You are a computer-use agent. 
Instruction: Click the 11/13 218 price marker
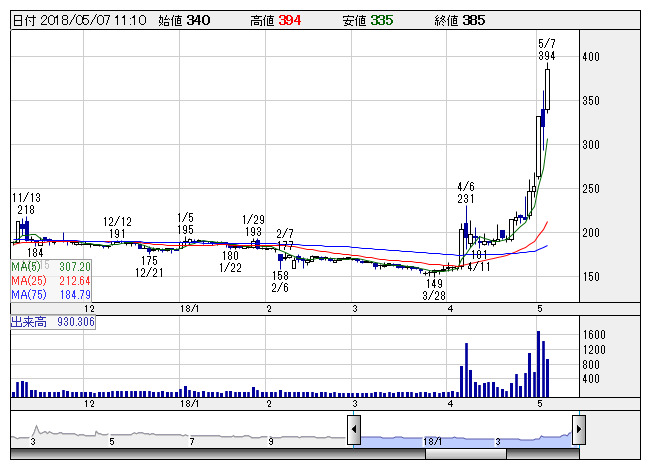25,203
